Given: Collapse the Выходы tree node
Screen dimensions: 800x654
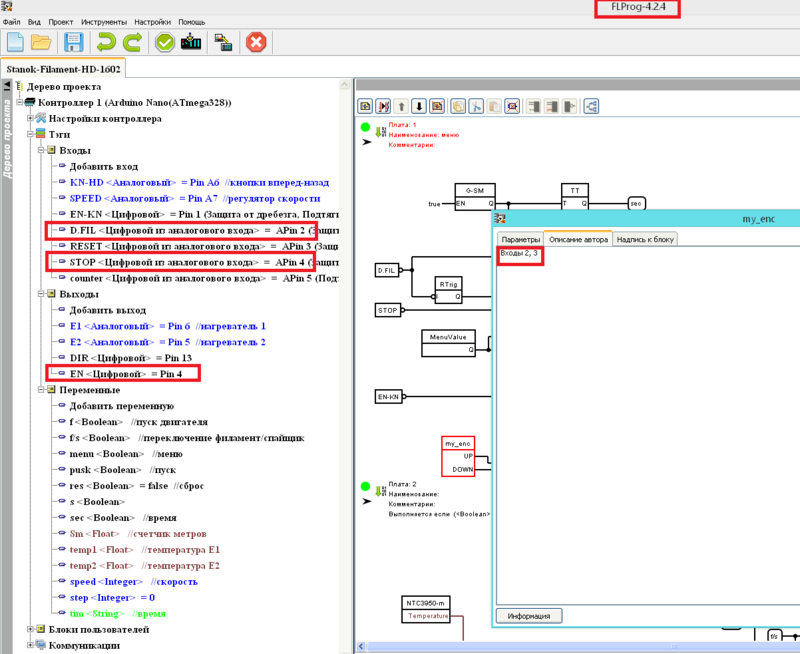Looking at the screenshot, I should [41, 295].
